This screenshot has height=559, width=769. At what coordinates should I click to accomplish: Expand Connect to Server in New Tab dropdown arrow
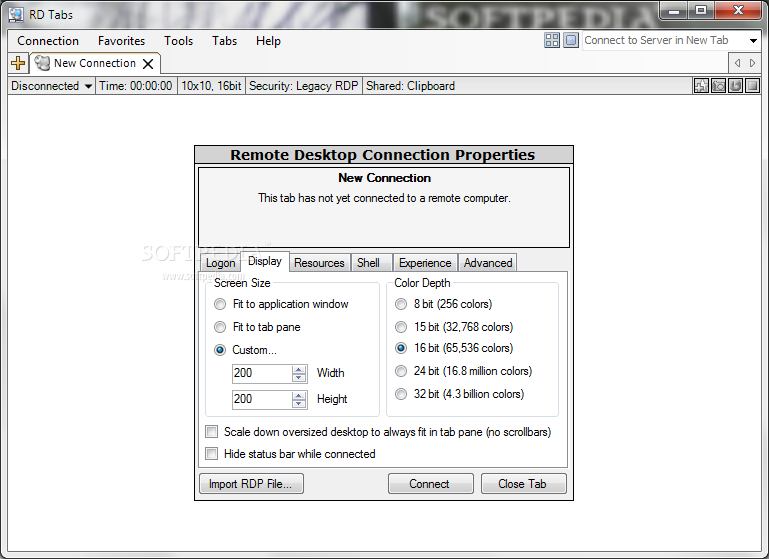[753, 41]
